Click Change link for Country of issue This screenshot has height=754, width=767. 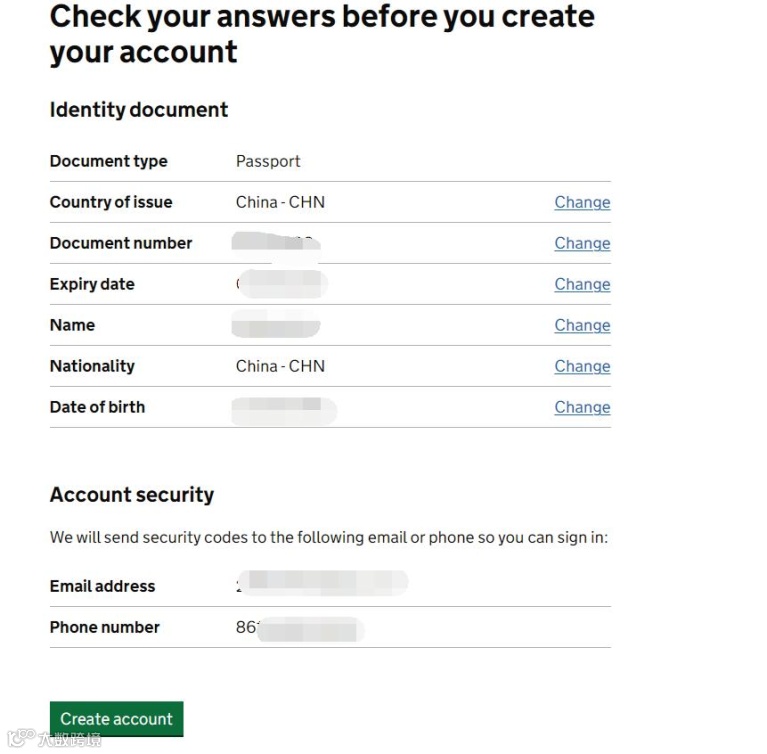[582, 202]
